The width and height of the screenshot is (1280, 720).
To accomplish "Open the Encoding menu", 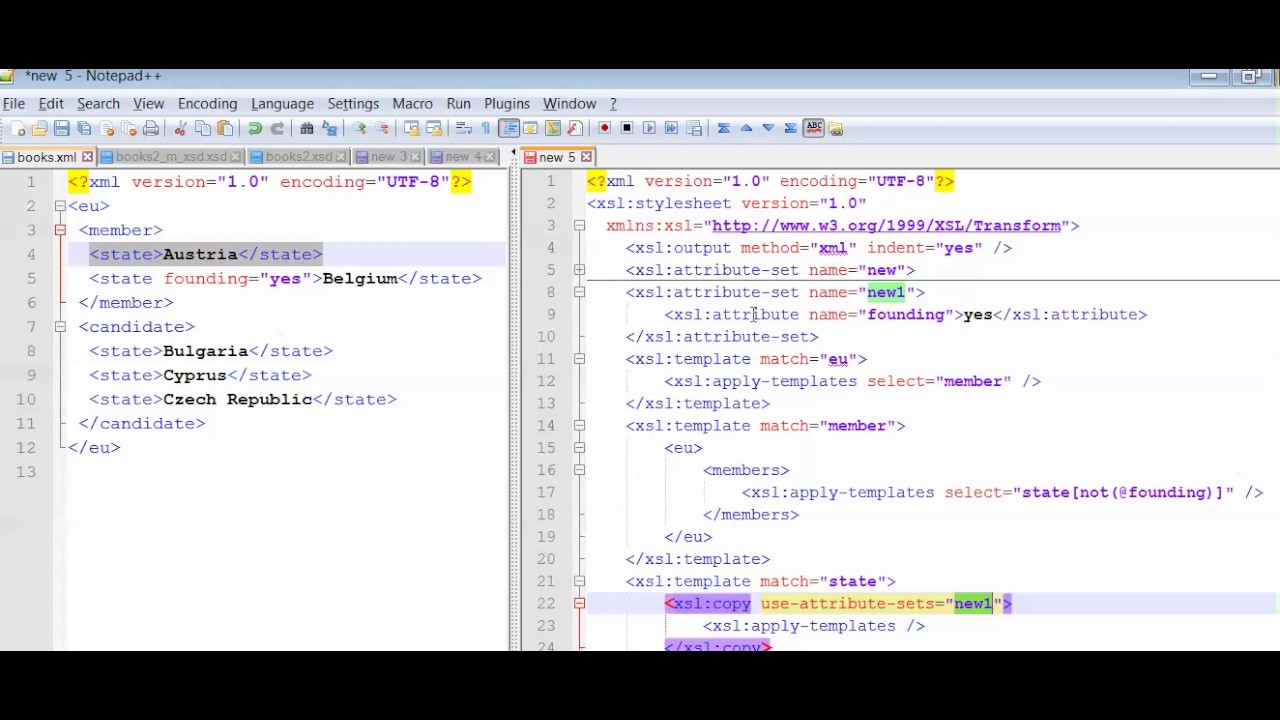I will pos(207,103).
